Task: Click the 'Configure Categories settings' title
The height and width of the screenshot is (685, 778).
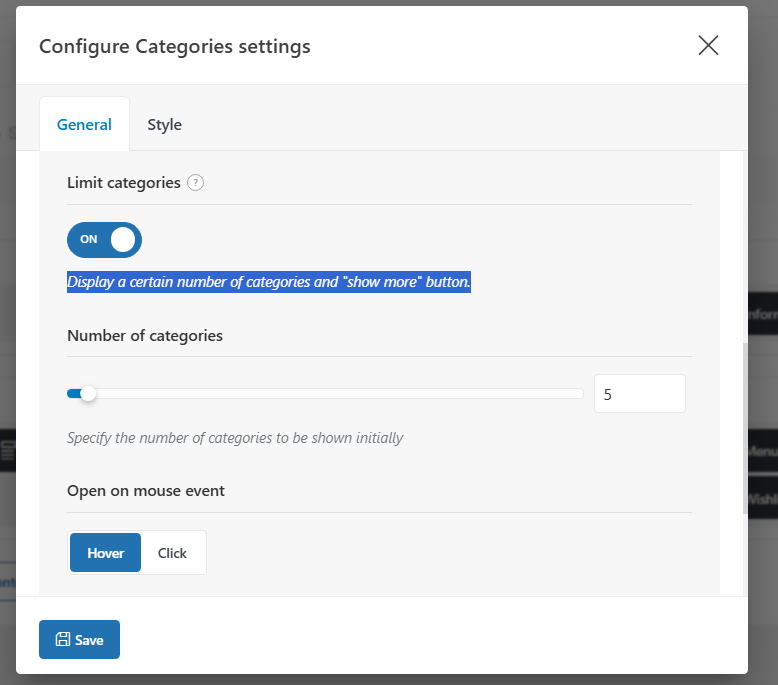Action: coord(175,46)
